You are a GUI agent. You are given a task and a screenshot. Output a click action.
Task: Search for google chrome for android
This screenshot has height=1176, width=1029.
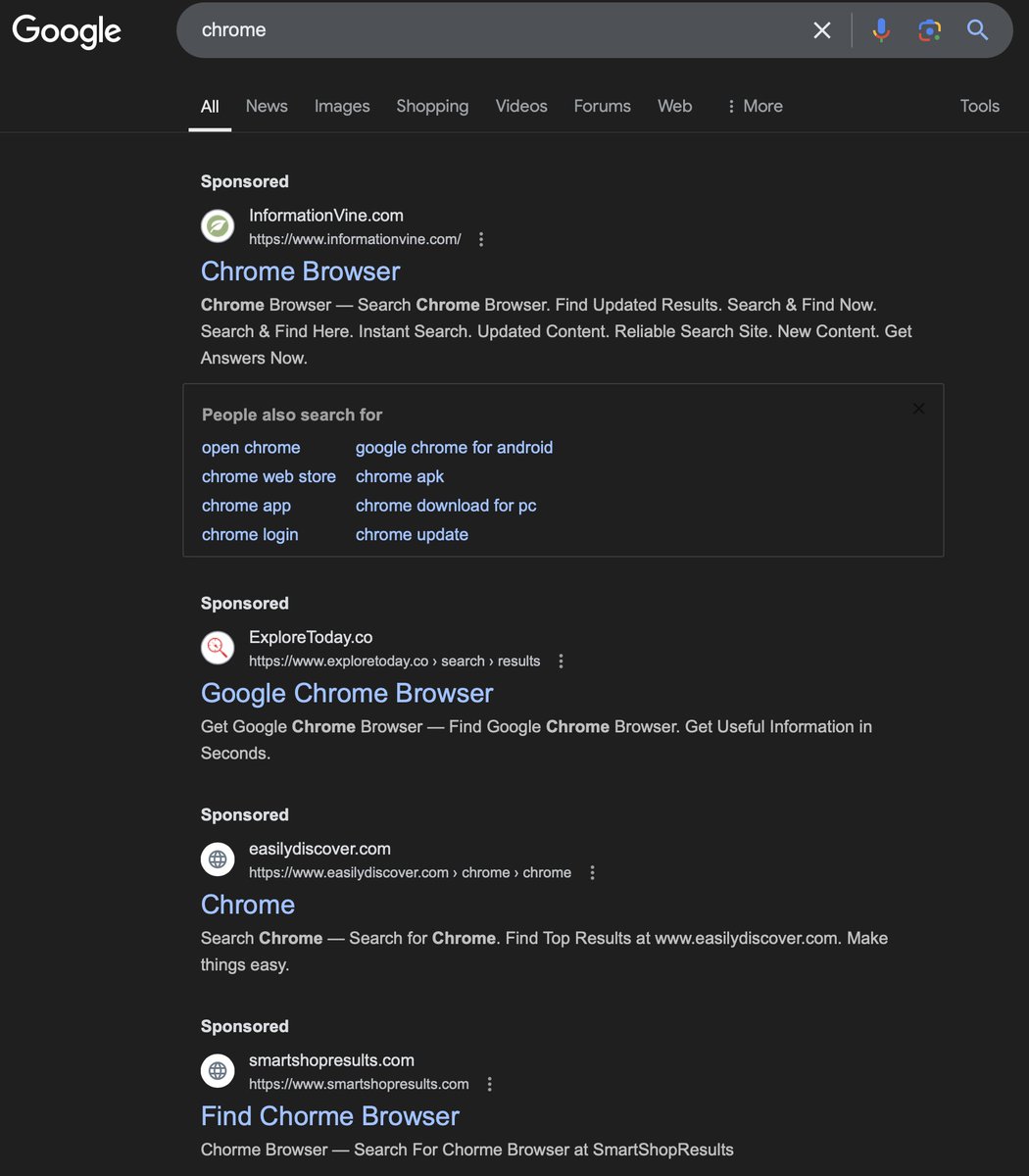(454, 448)
